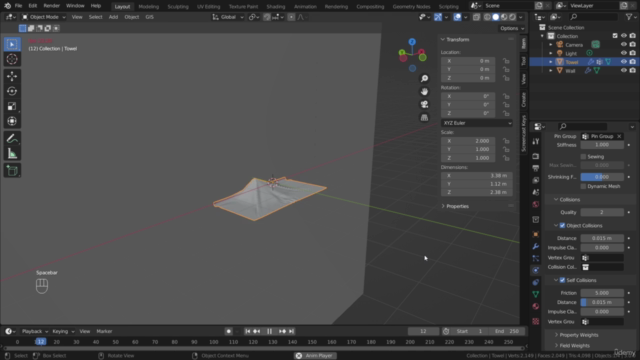
Task: Jump to the end frame
Action: 291,331
